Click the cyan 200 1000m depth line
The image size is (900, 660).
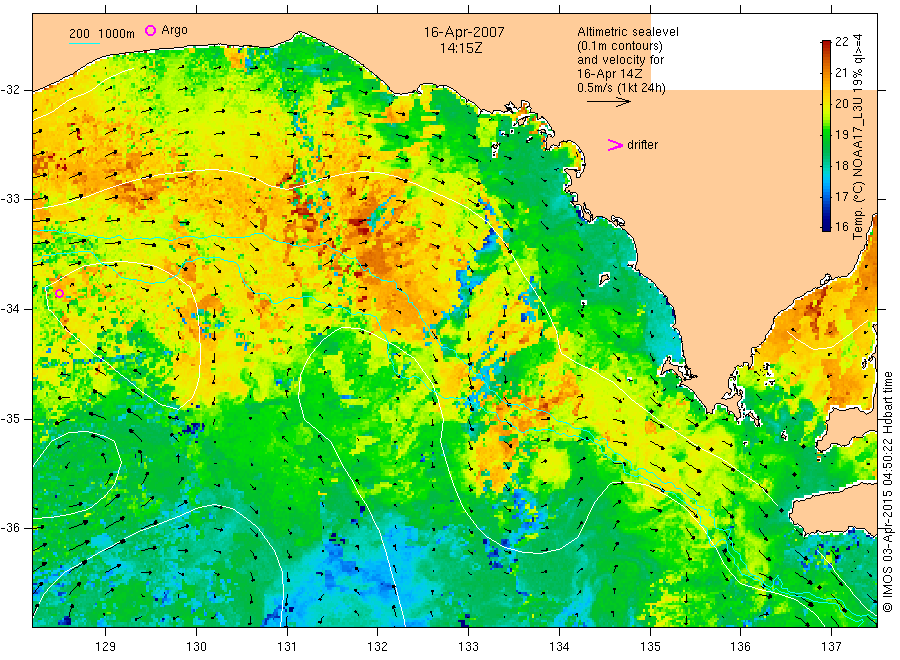(84, 42)
